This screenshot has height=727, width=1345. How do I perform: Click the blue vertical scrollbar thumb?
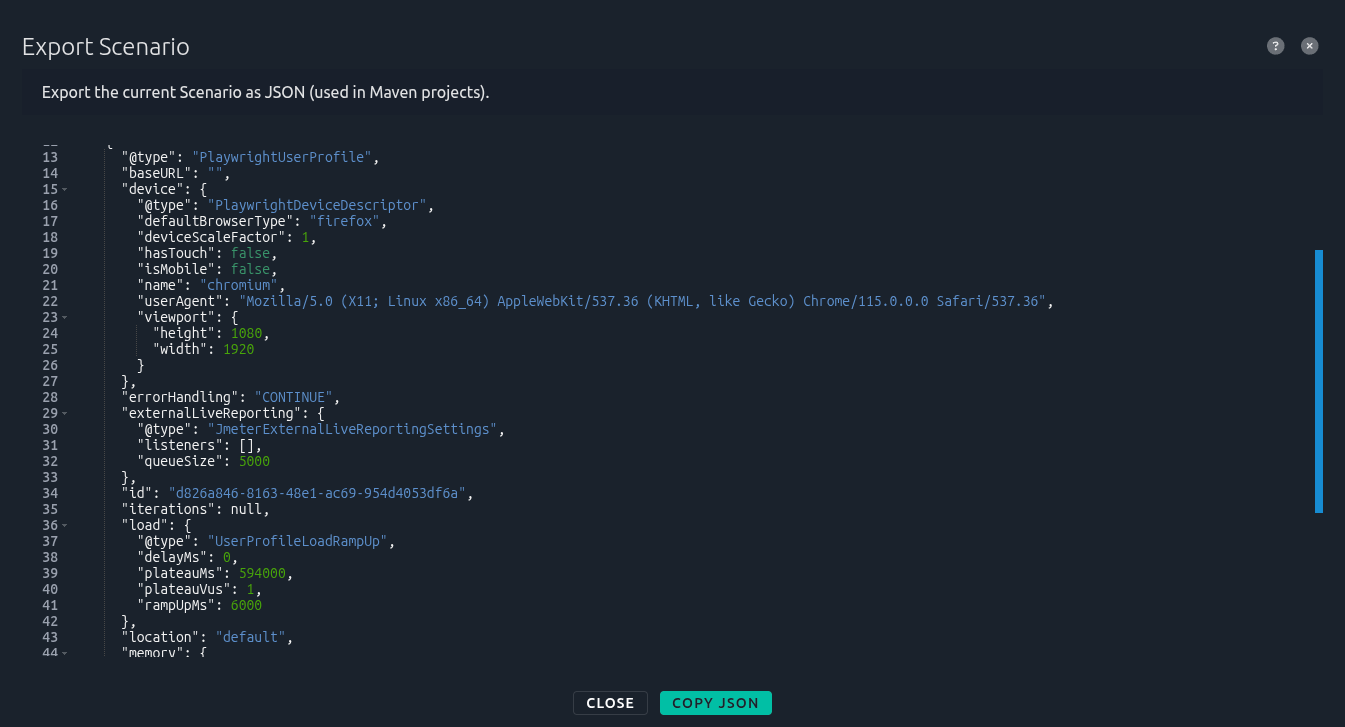click(1318, 381)
